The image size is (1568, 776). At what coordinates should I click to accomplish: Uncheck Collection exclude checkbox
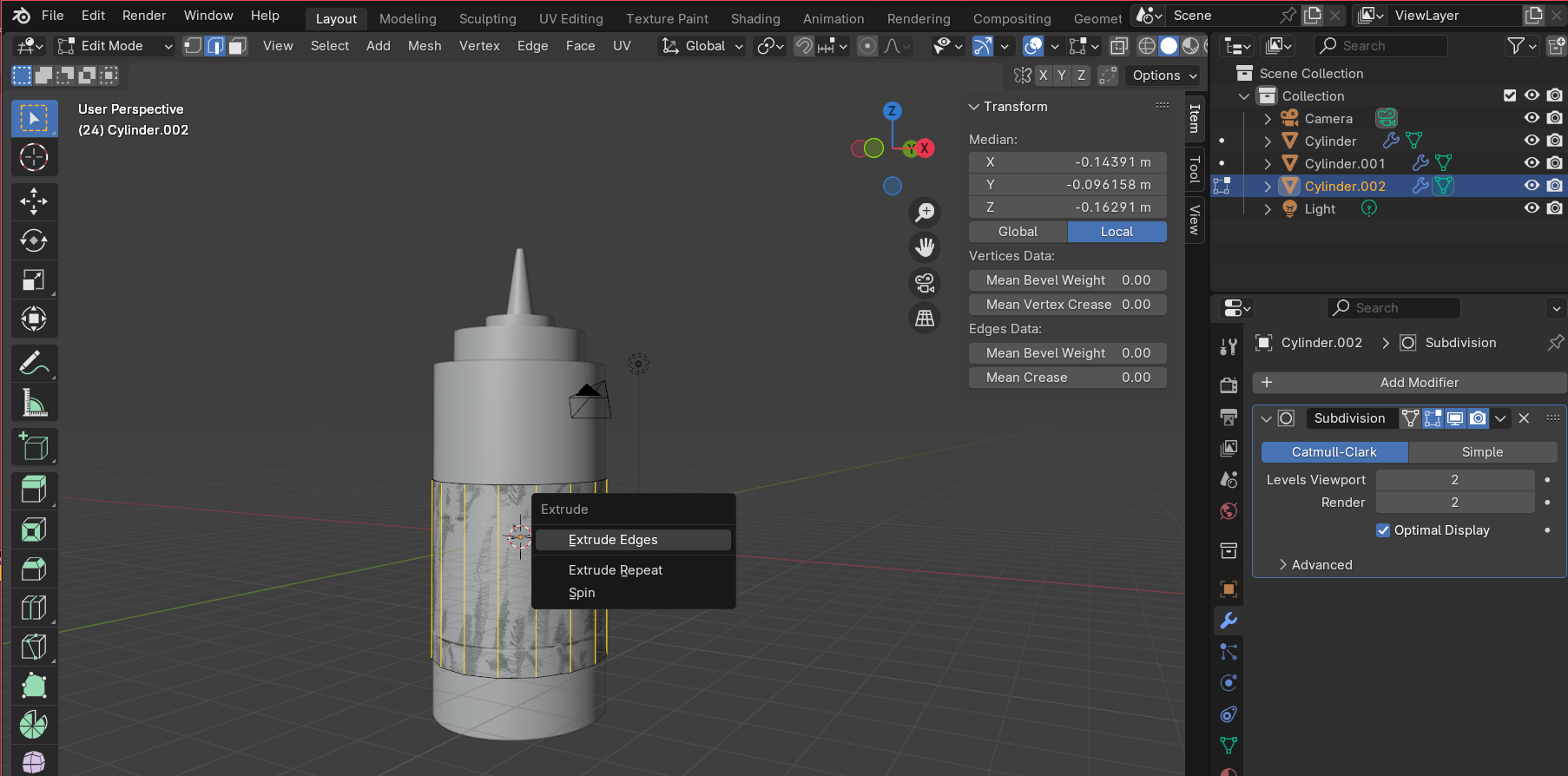[1510, 95]
